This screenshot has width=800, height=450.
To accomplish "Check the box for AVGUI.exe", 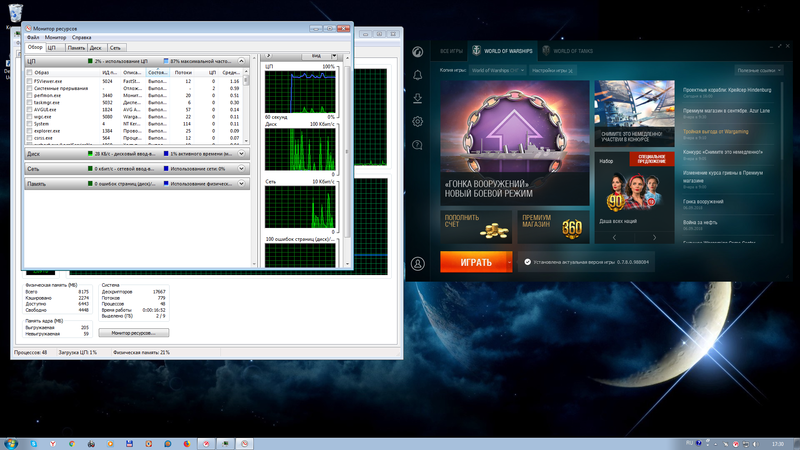I will coord(30,110).
